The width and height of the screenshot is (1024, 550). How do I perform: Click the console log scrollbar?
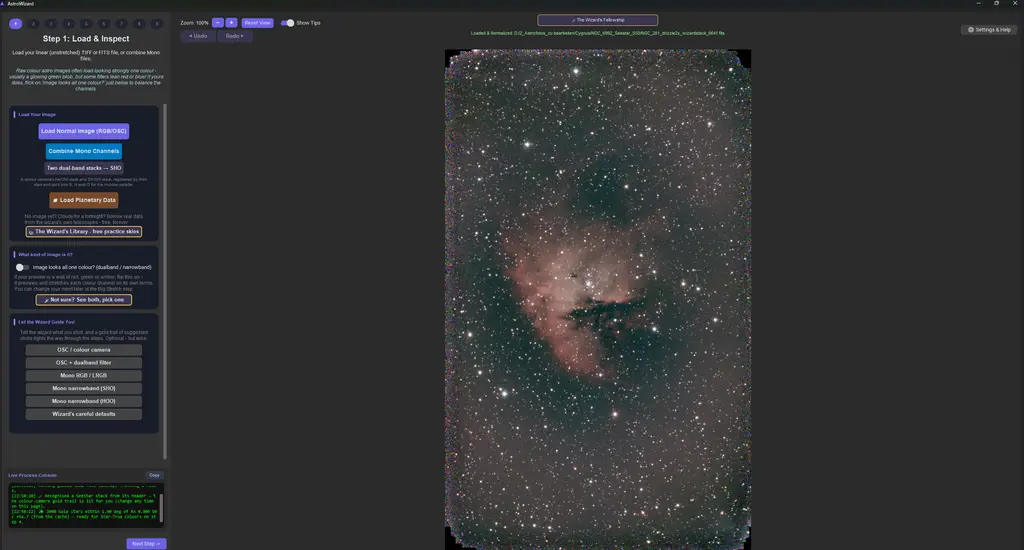(161, 507)
